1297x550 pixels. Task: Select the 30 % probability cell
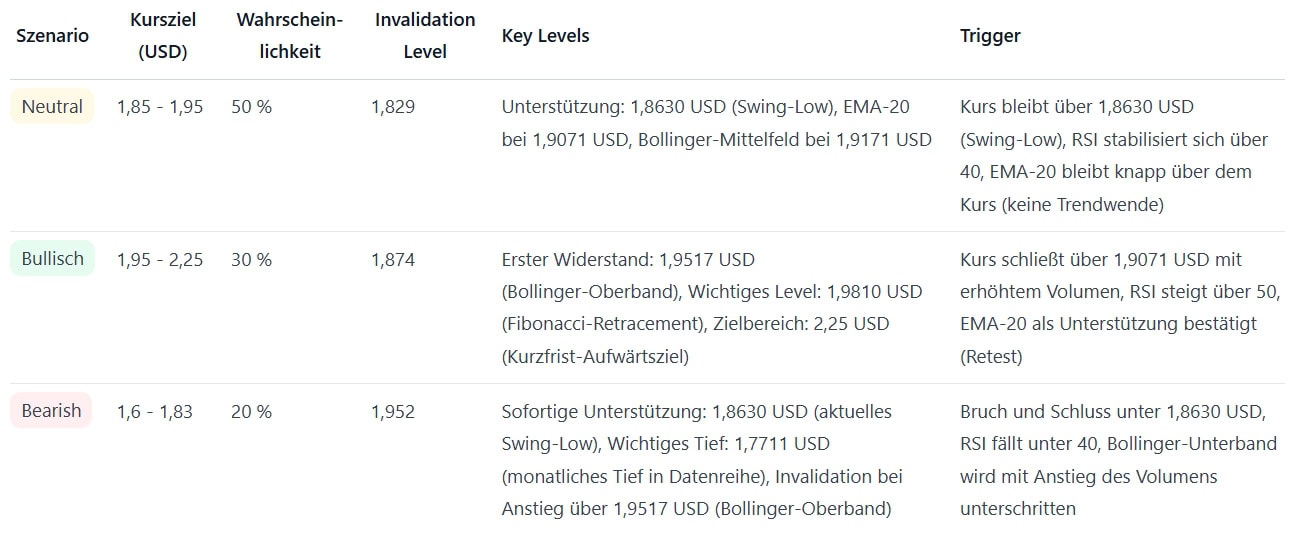[x=251, y=260]
